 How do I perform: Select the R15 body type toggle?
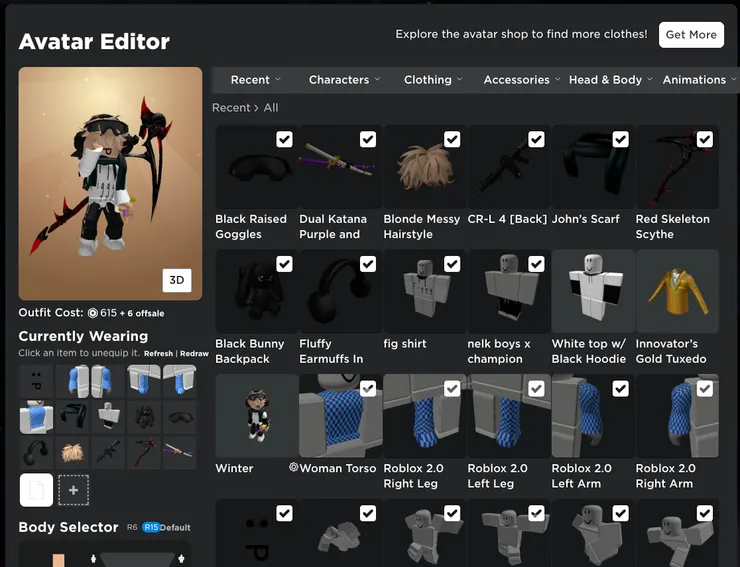(x=151, y=527)
